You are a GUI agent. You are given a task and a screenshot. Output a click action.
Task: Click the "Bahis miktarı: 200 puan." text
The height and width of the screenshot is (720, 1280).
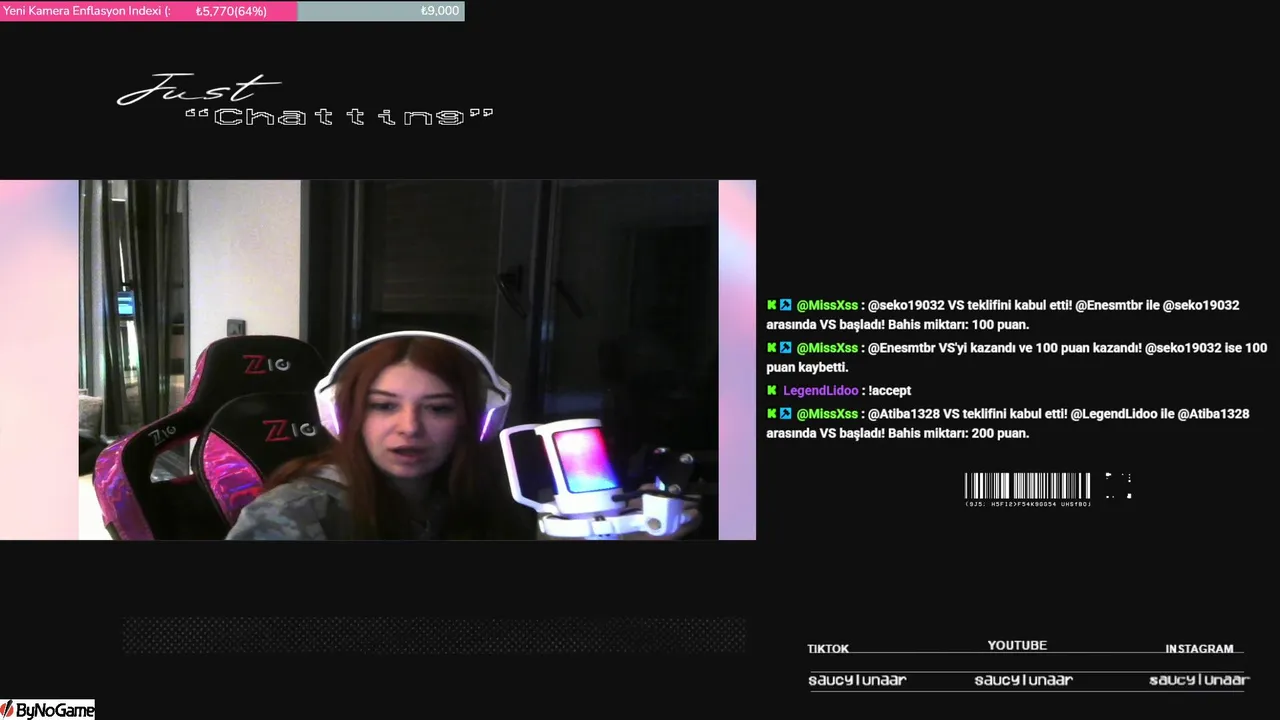pyautogui.click(x=958, y=434)
